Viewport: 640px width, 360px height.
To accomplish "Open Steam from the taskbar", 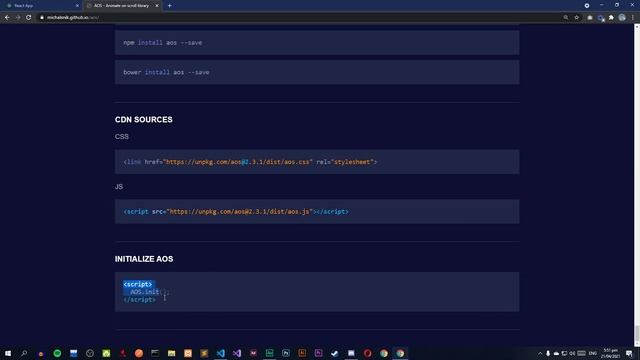I will (335, 353).
